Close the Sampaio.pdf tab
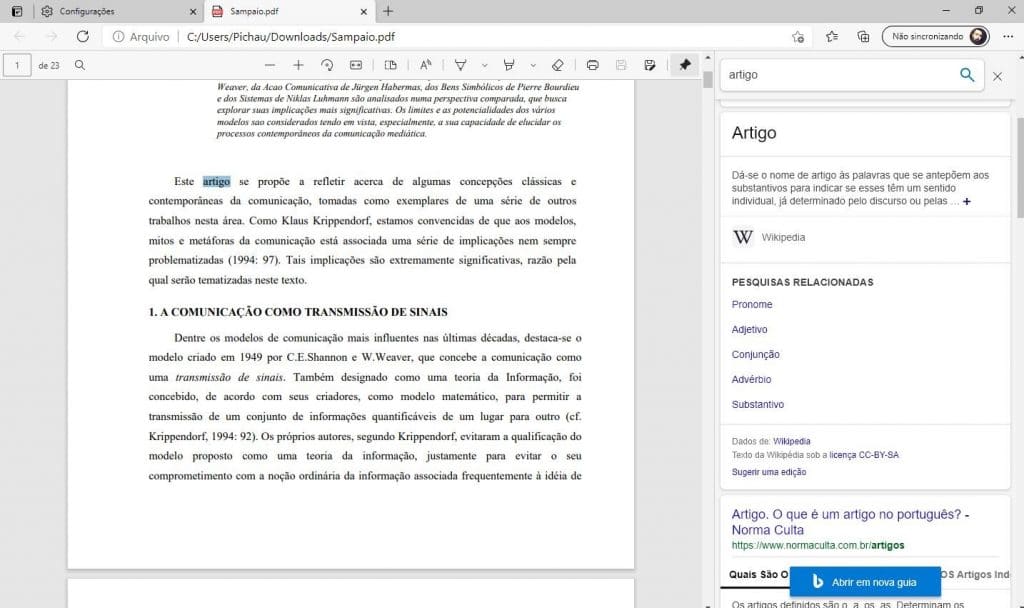 [364, 11]
